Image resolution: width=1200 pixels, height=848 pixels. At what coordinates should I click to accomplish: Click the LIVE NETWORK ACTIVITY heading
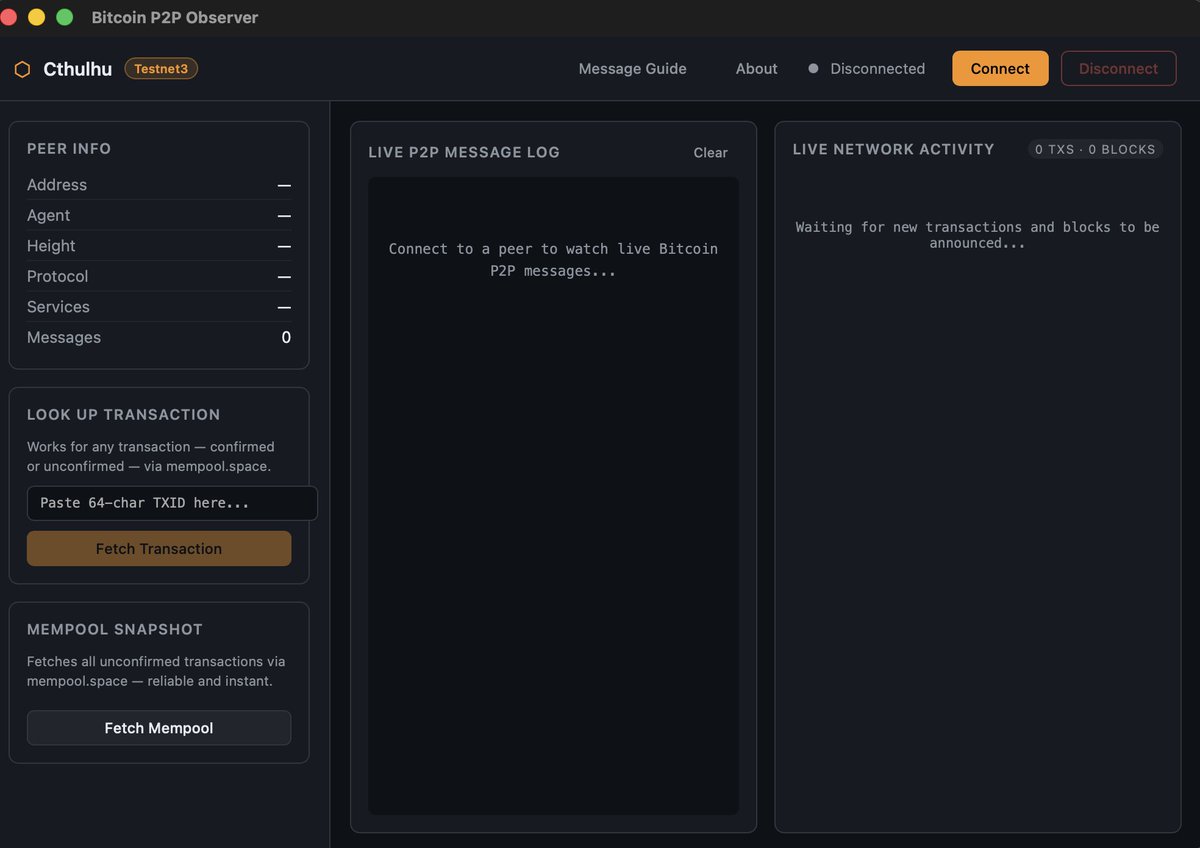pyautogui.click(x=894, y=149)
